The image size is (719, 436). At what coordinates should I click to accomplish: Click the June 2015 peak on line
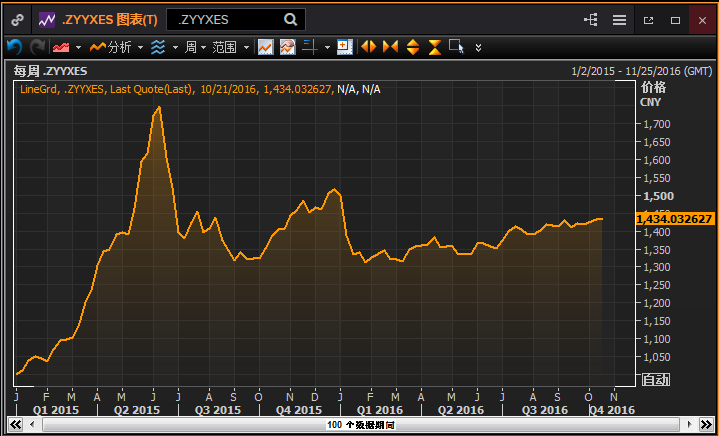pos(159,107)
